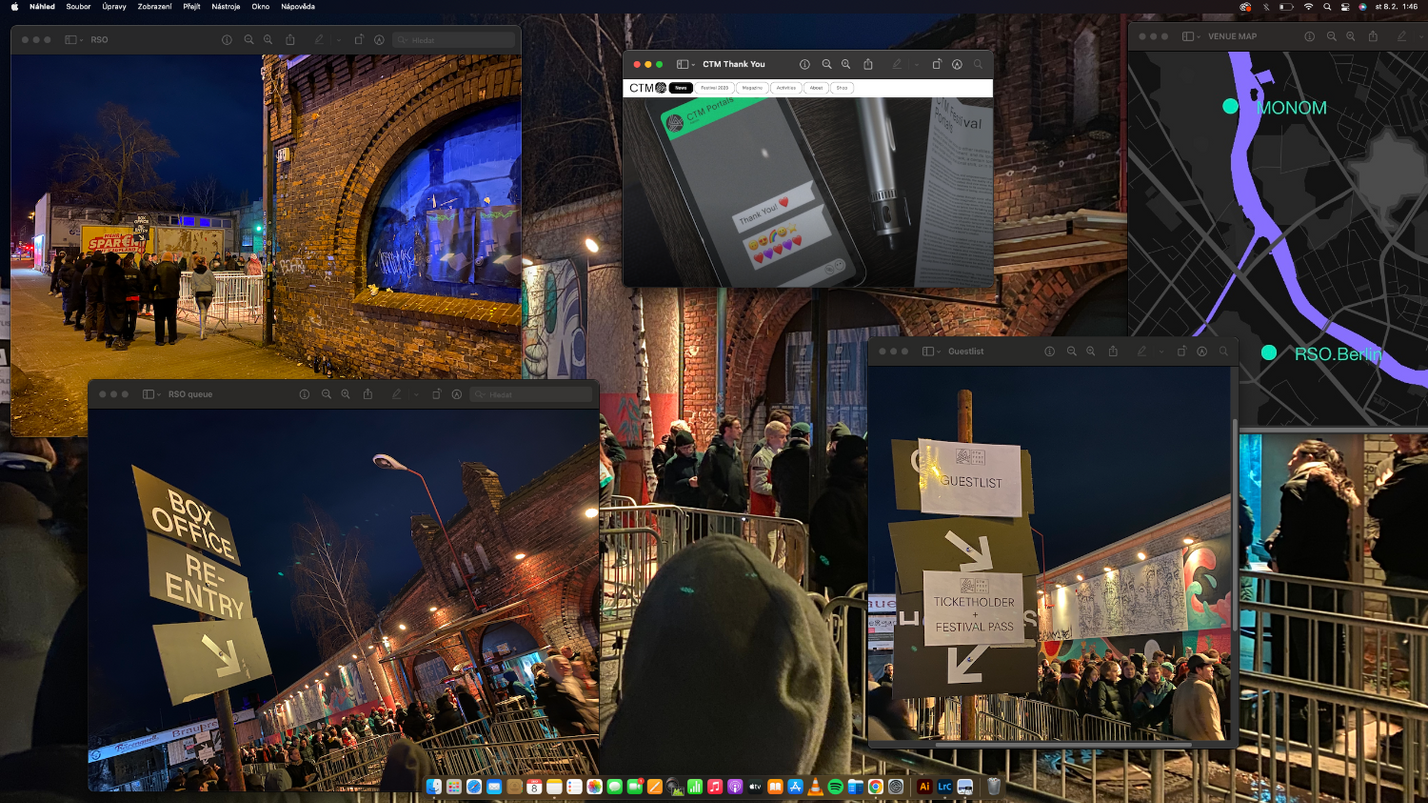Open Google Chrome from the Dock
1428x803 pixels.
(x=875, y=787)
